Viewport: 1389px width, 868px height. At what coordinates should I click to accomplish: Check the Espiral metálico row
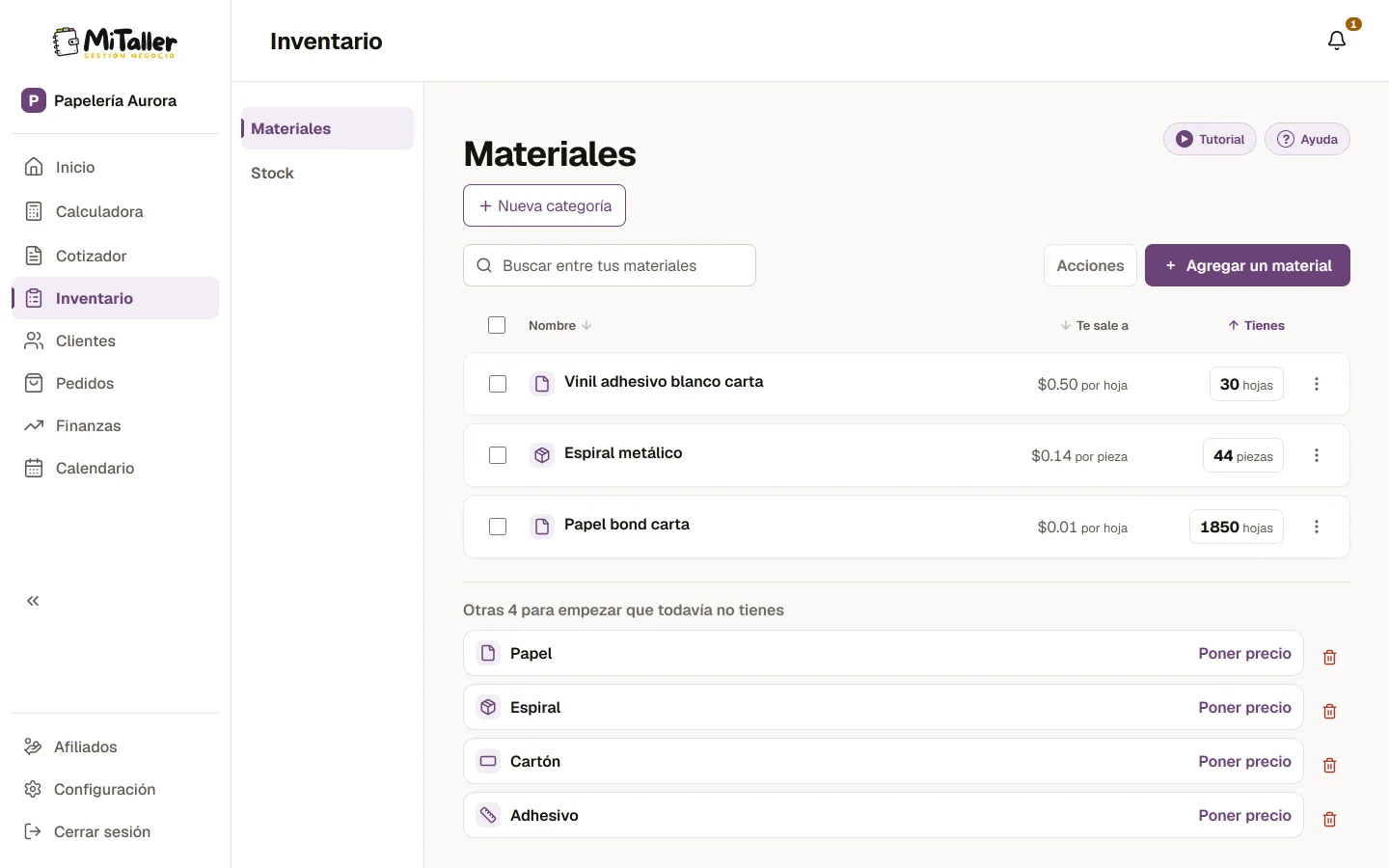pyautogui.click(x=498, y=455)
